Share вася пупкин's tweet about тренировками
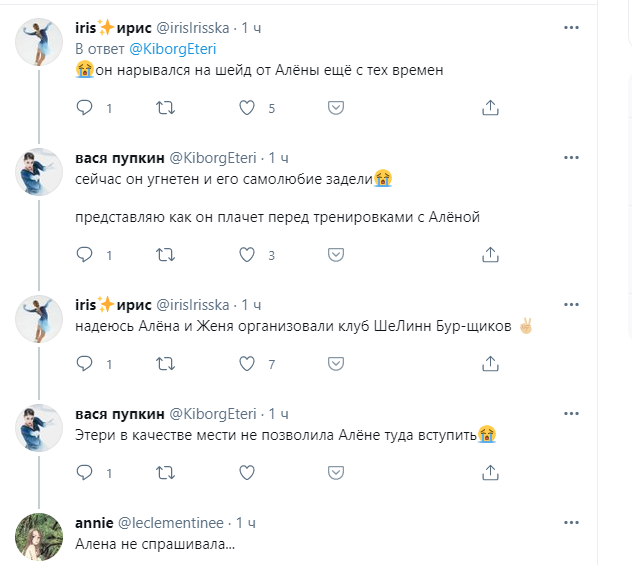The width and height of the screenshot is (632, 565). (x=490, y=255)
